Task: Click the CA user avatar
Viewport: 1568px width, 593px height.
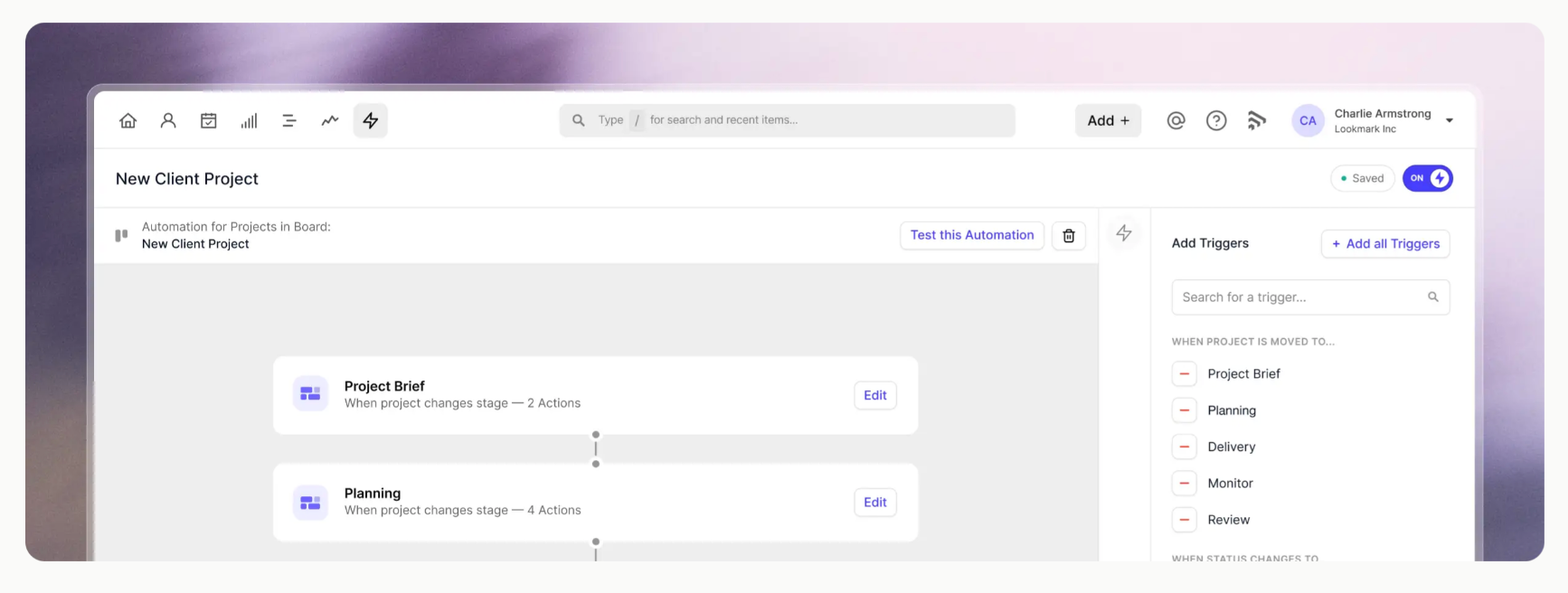Action: [x=1308, y=120]
